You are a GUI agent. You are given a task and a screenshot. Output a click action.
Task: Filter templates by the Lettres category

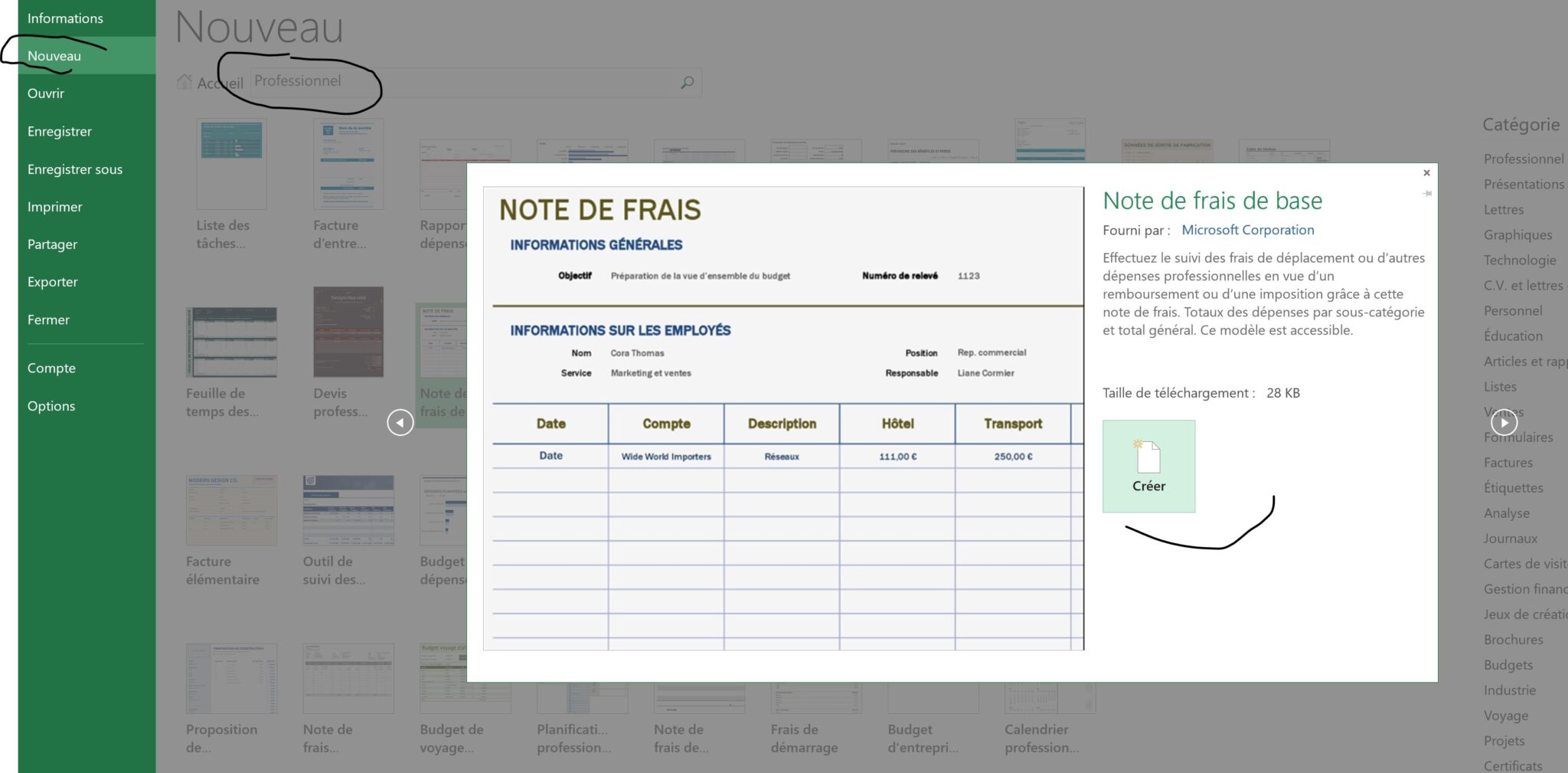[1503, 209]
